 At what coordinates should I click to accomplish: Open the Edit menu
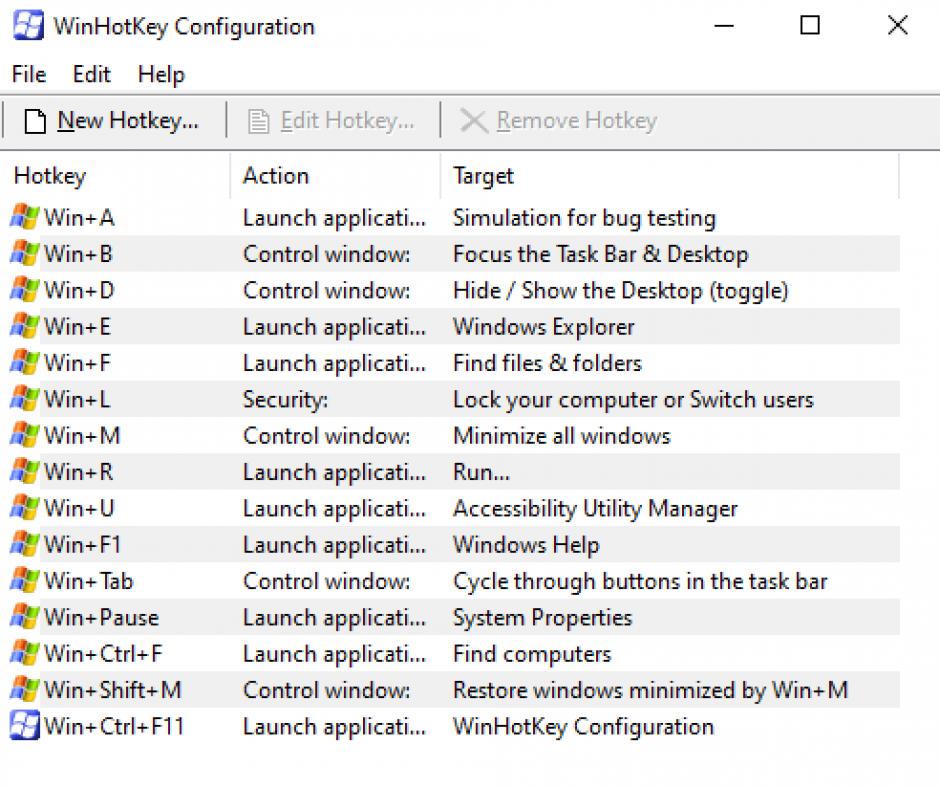pyautogui.click(x=91, y=74)
